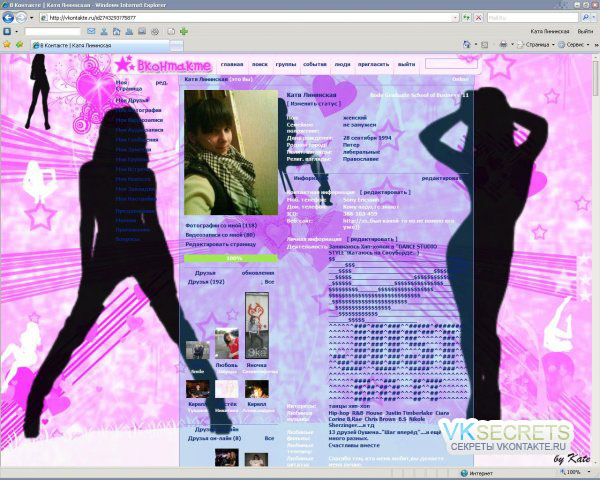600x480 pixels.
Task: Click the white page toolbar icon
Action: [x=171, y=31]
